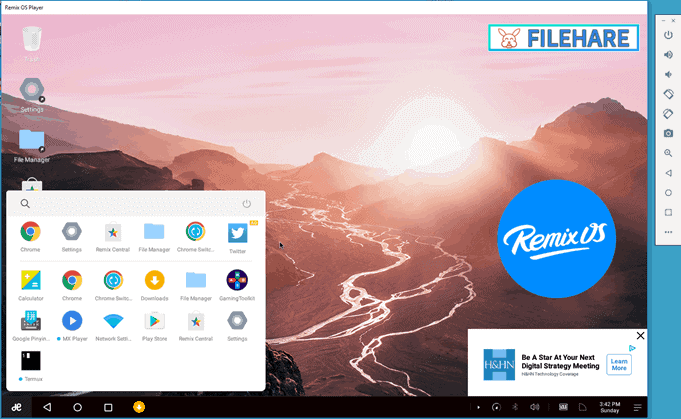Open the Trash desktop icon
The width and height of the screenshot is (681, 419).
(32, 39)
